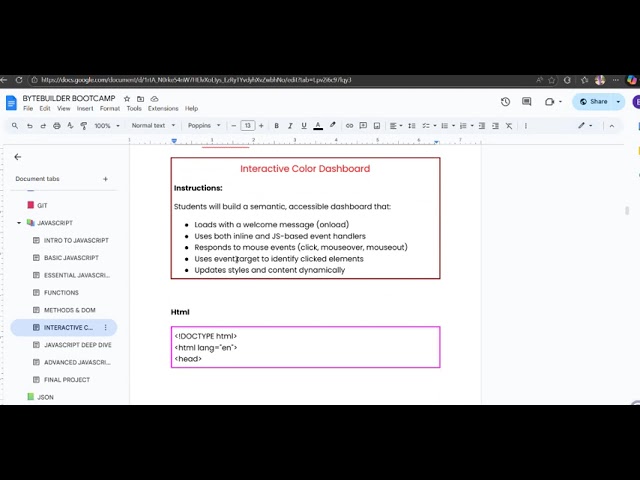Open the editing mode pencil dropdown

tap(585, 126)
